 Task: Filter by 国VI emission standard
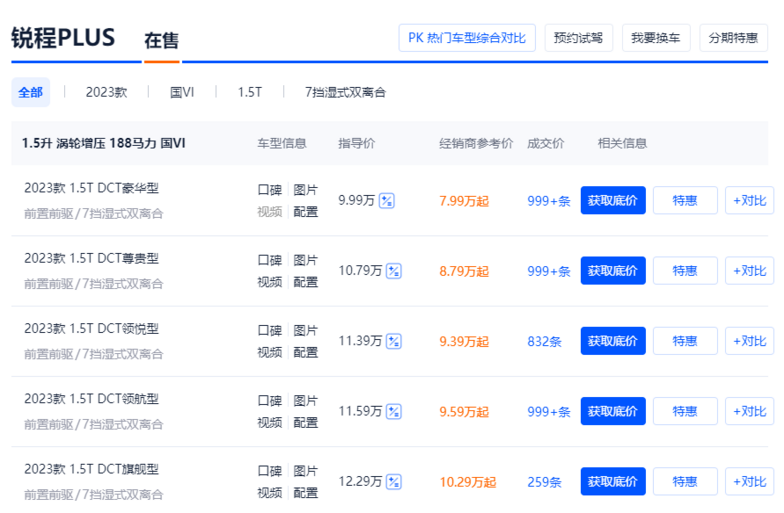tap(182, 92)
